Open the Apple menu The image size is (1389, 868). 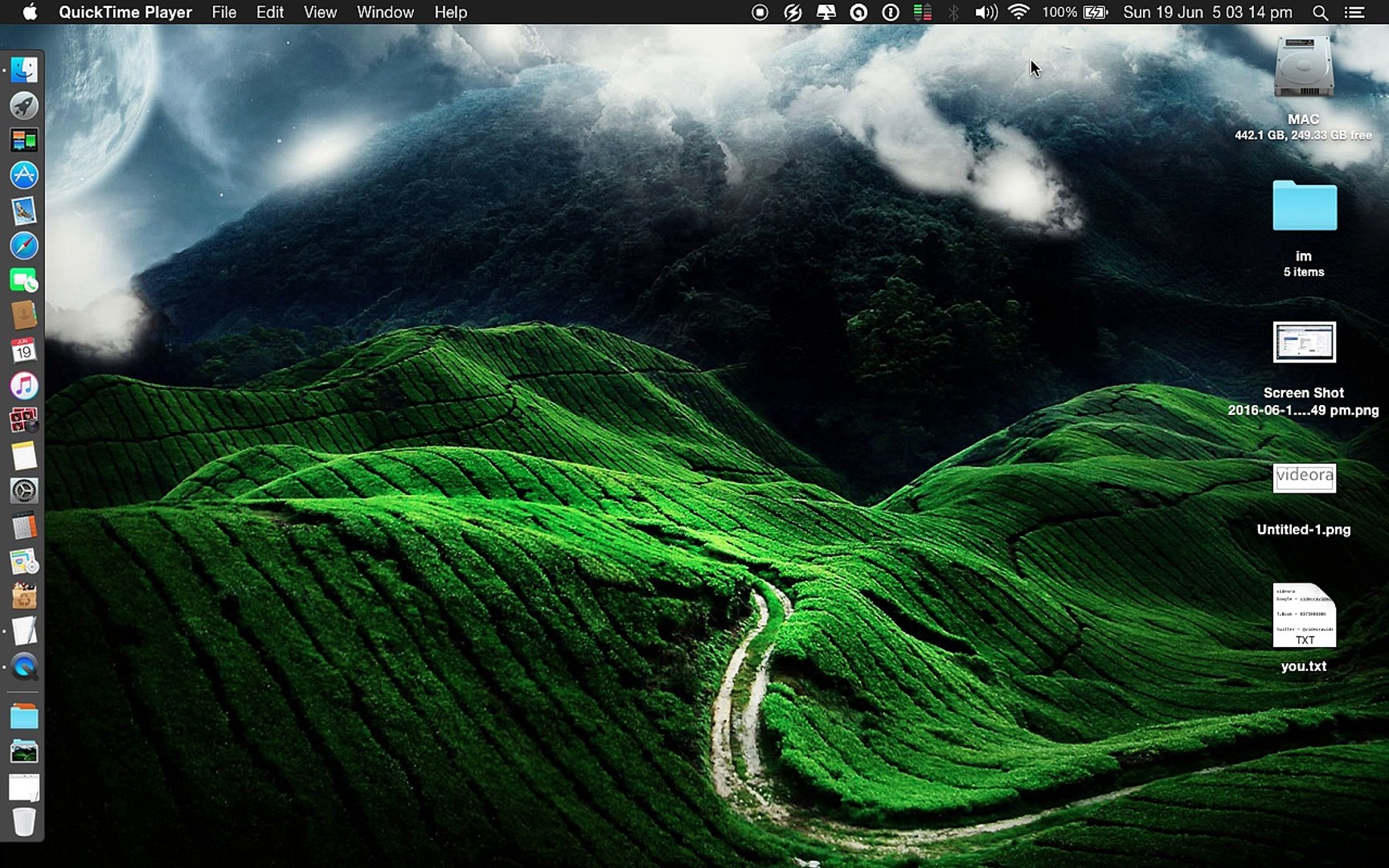29,12
